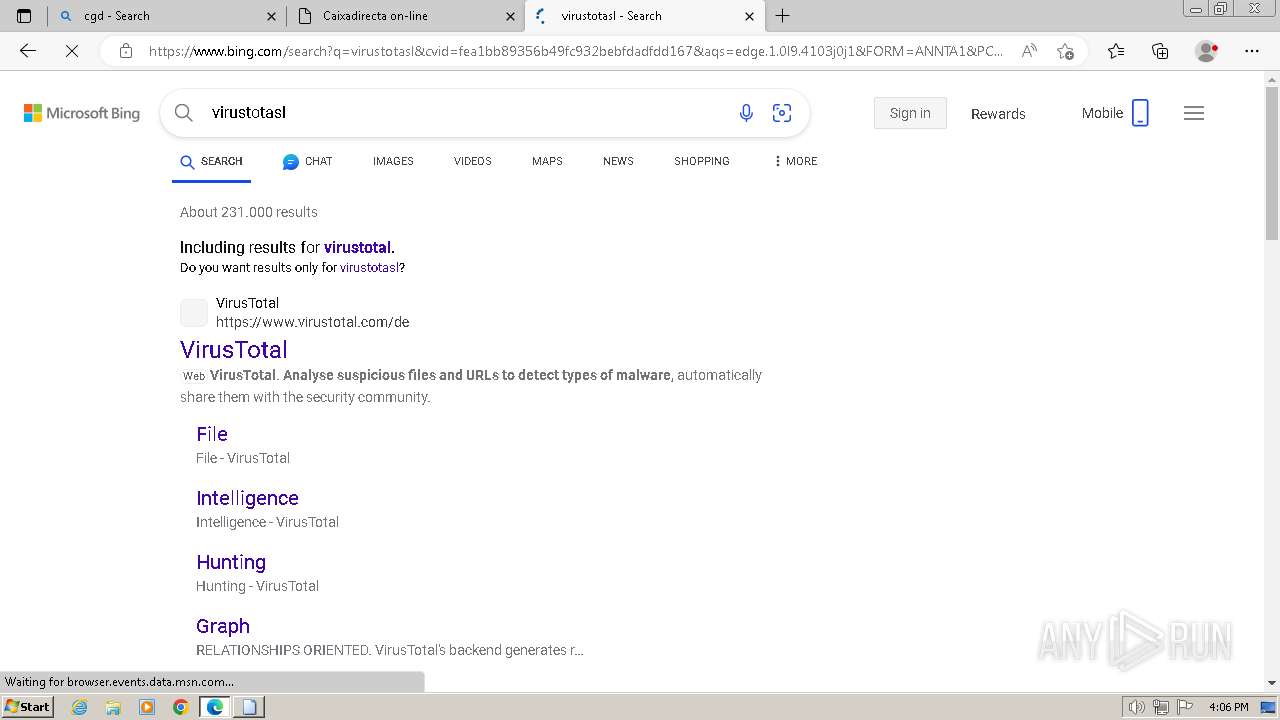Launch Google Chrome from taskbar

point(181,707)
